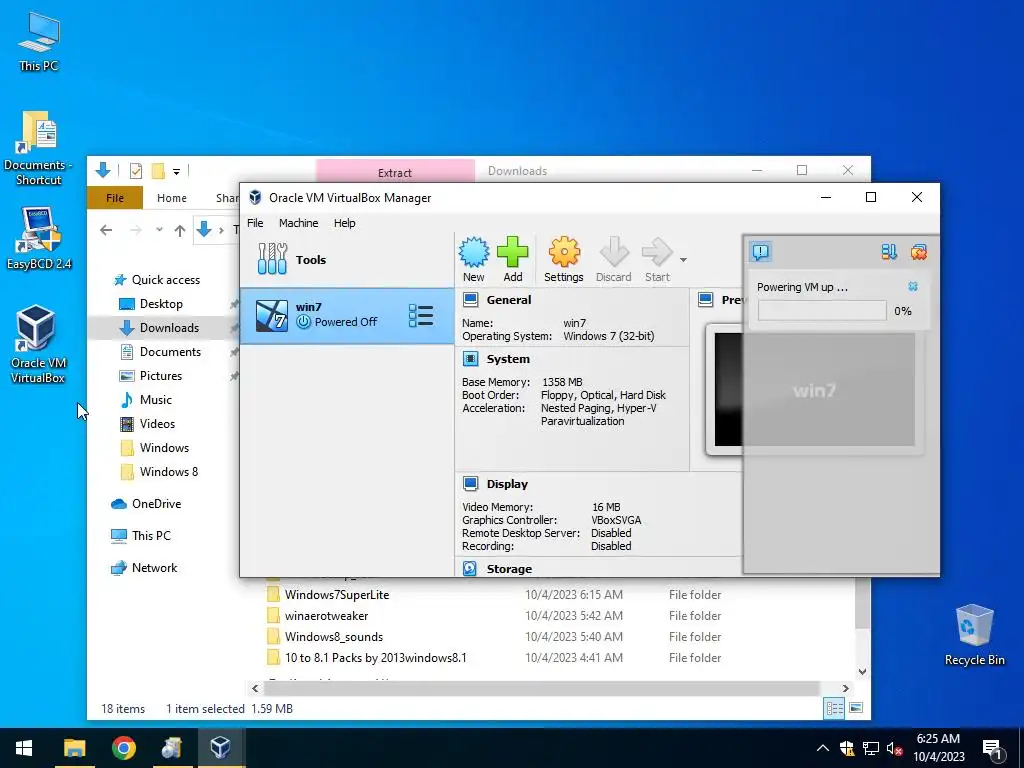
Task: Cancel the Powering VM up progress
Action: coord(913,287)
